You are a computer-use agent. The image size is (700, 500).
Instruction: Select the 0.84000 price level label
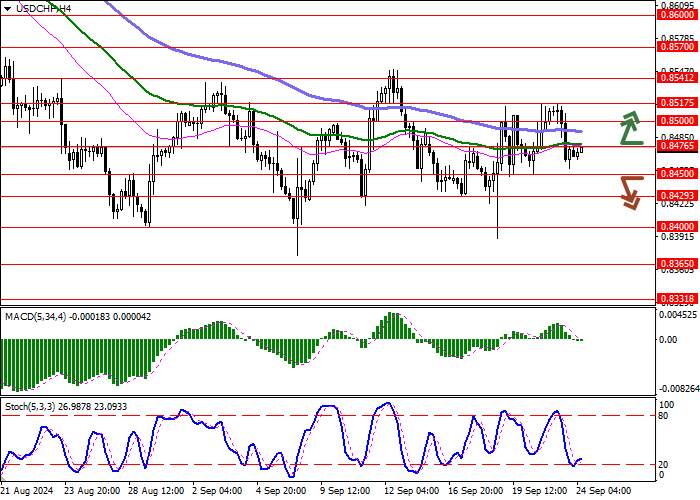(677, 227)
